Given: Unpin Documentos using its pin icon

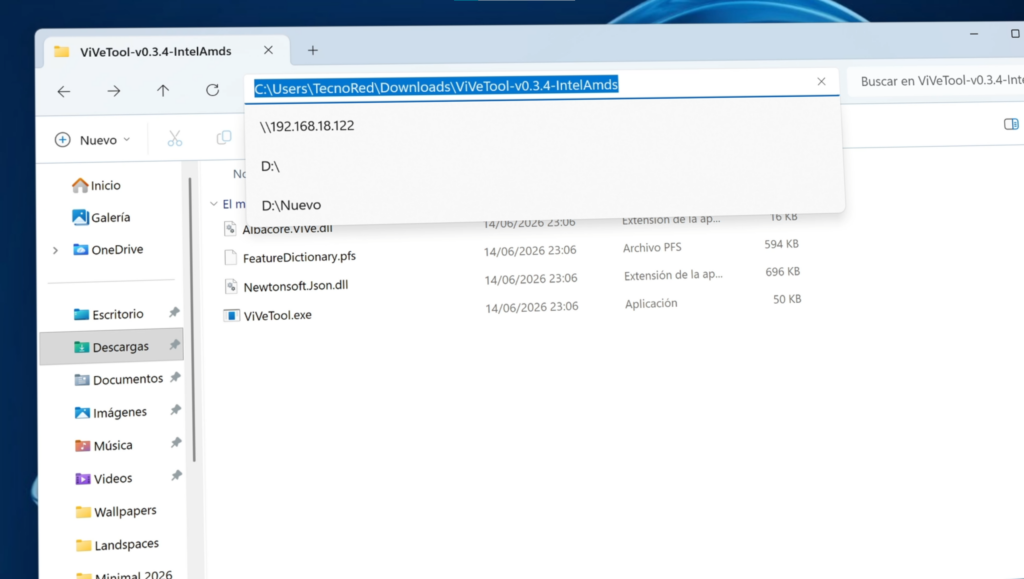Looking at the screenshot, I should click(x=175, y=377).
